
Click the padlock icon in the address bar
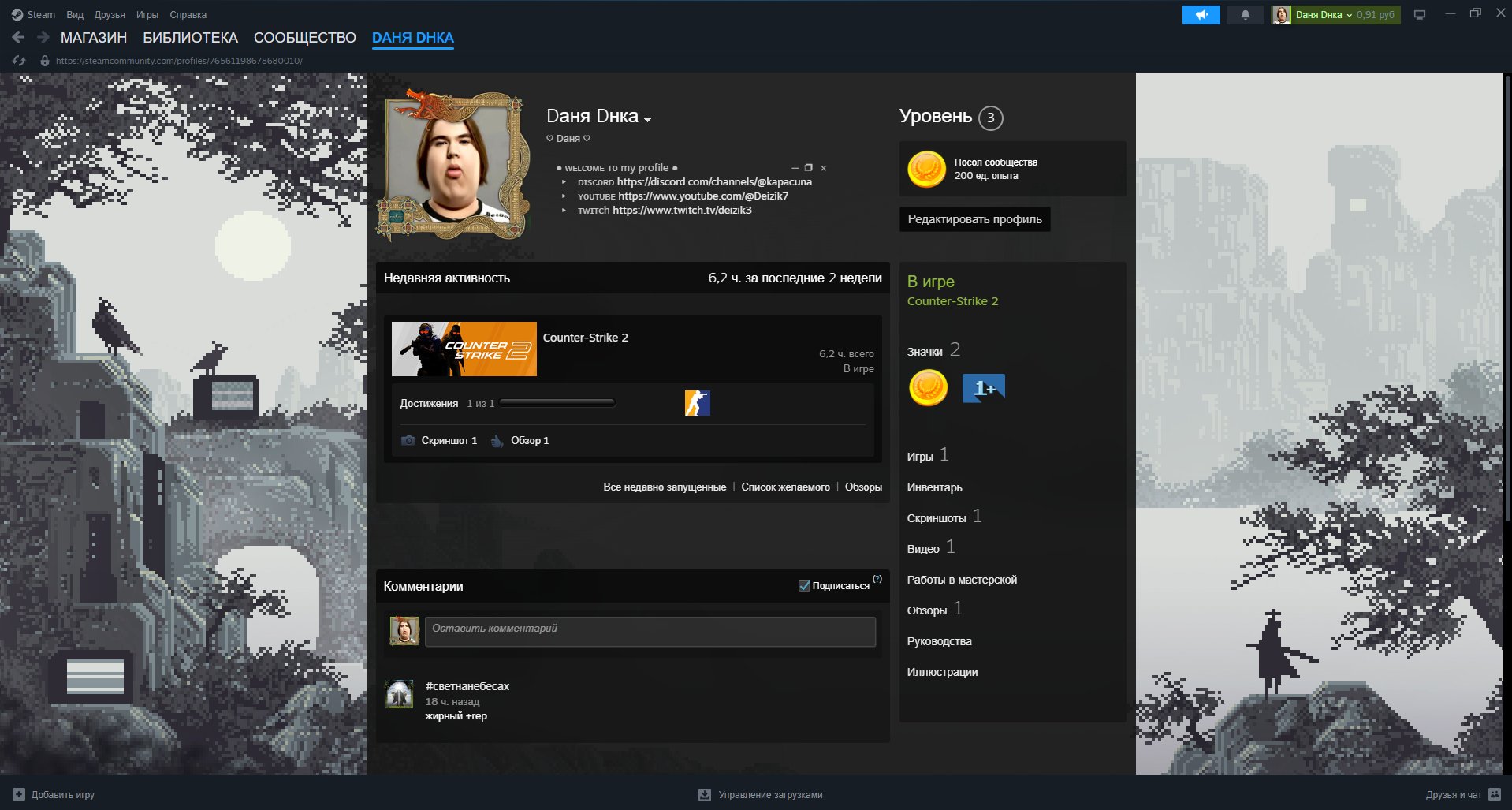(45, 61)
